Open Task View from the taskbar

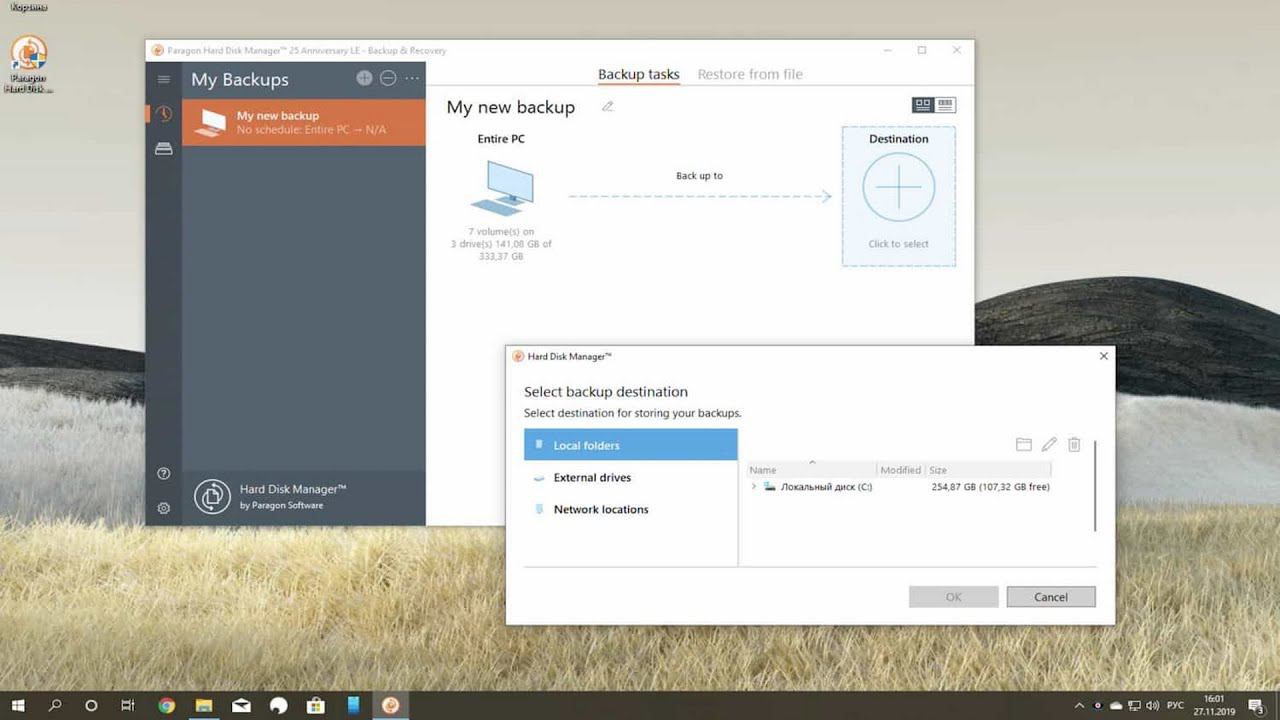click(x=128, y=705)
